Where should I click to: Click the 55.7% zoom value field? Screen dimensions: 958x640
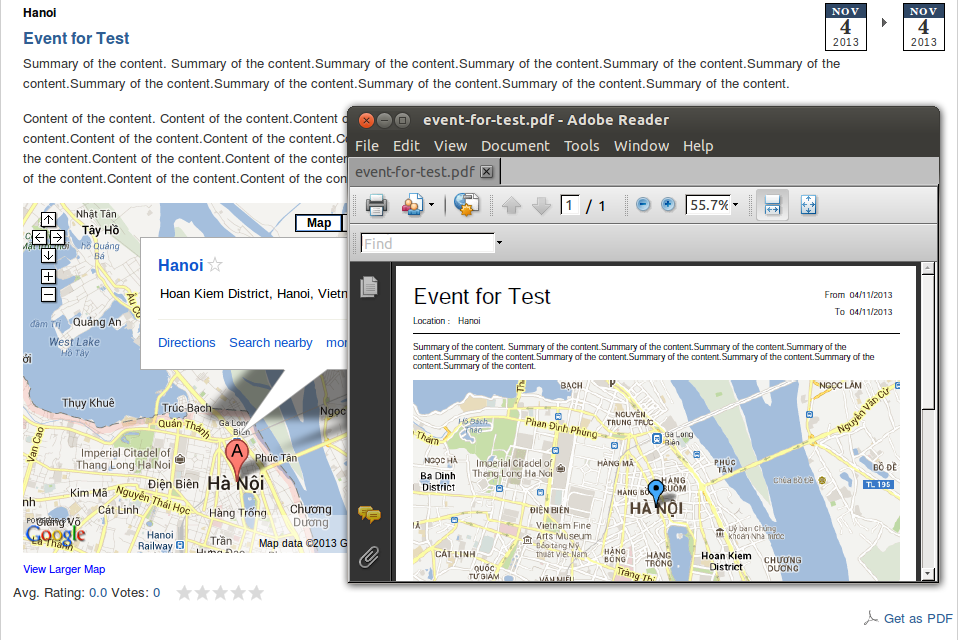tap(708, 205)
